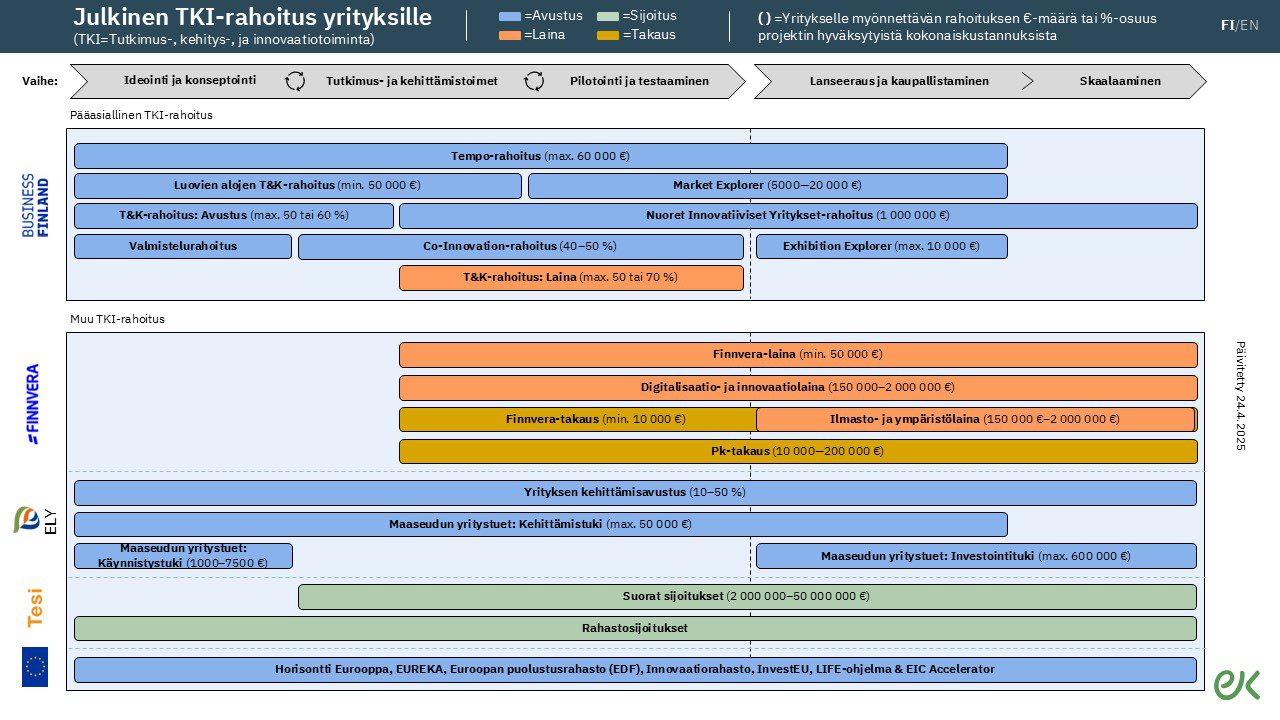Click the cycle arrows icon after Ideointi

tap(295, 81)
